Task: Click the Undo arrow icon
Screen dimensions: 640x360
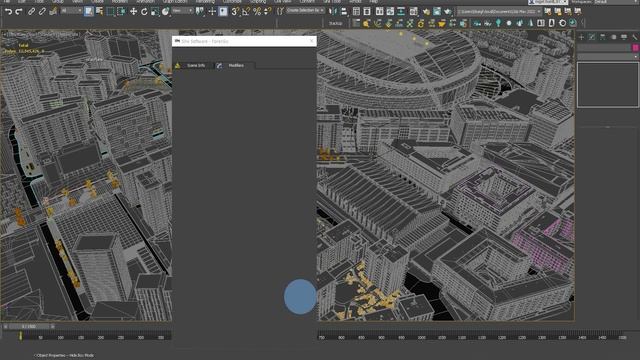Action: tap(9, 11)
